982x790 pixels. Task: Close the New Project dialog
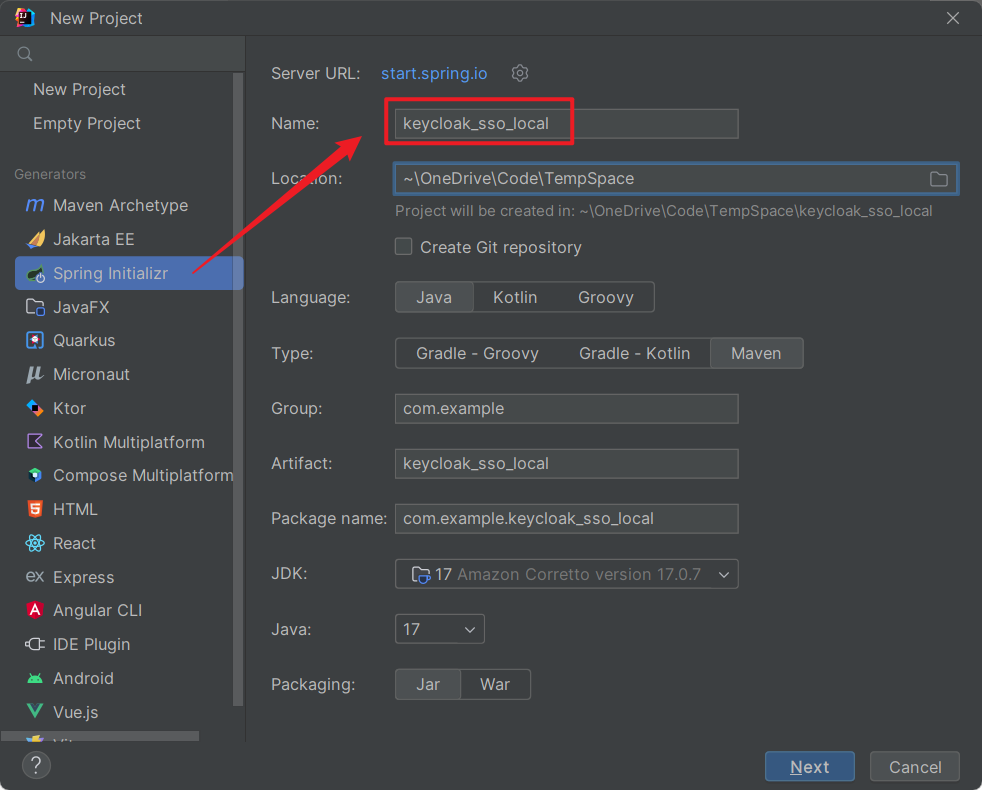point(953,18)
